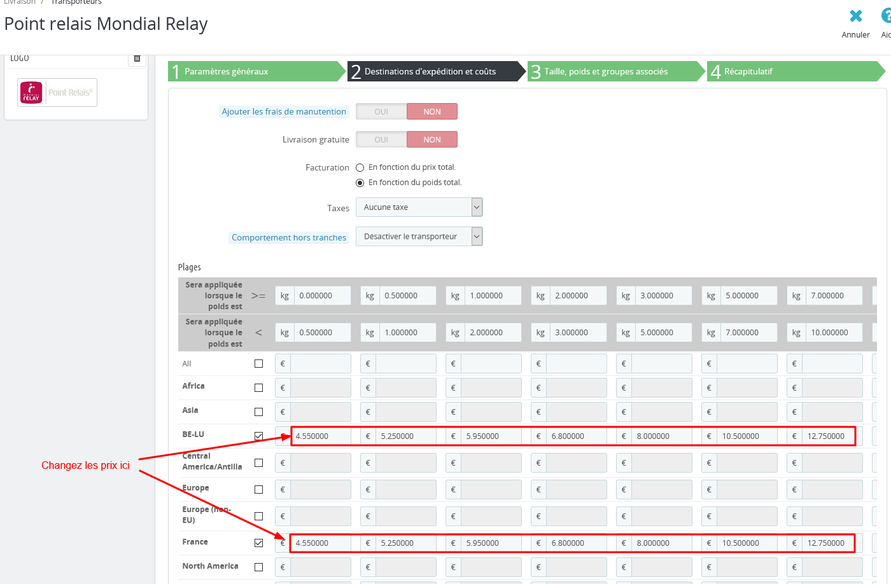
Task: Check the North America checkbox
Action: coord(259,567)
